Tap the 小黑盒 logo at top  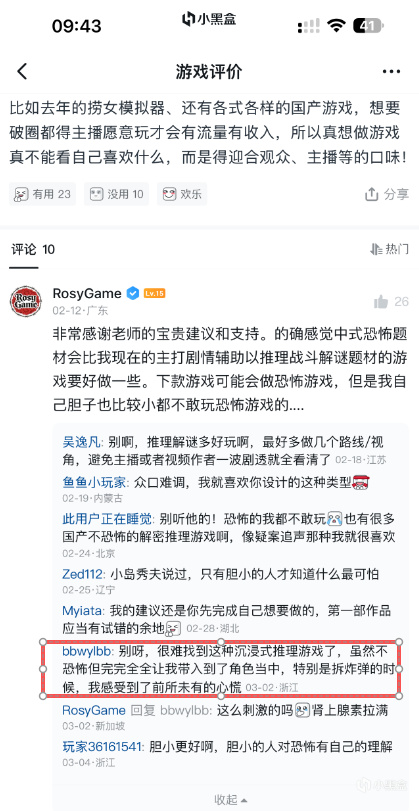(209, 19)
